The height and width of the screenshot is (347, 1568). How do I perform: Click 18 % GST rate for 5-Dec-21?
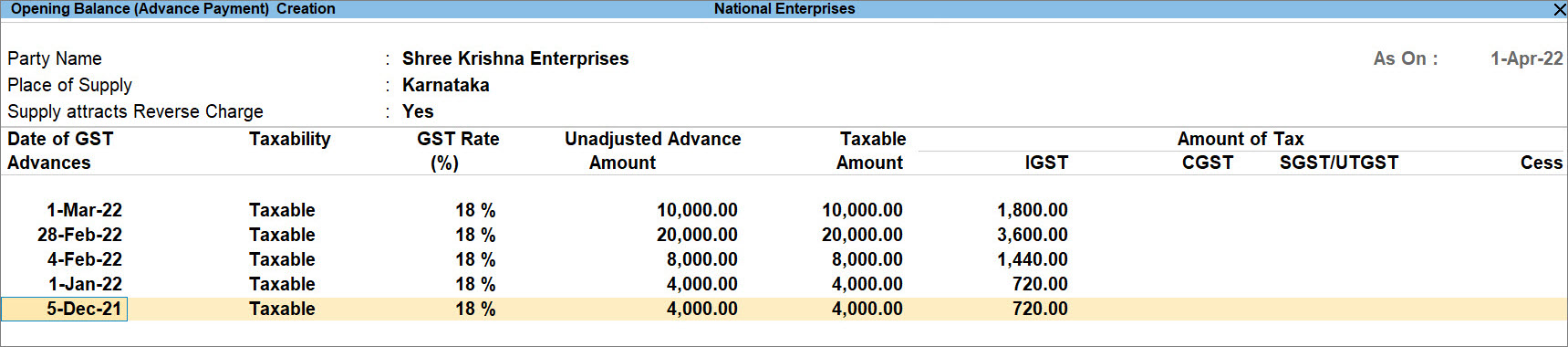pos(475,309)
